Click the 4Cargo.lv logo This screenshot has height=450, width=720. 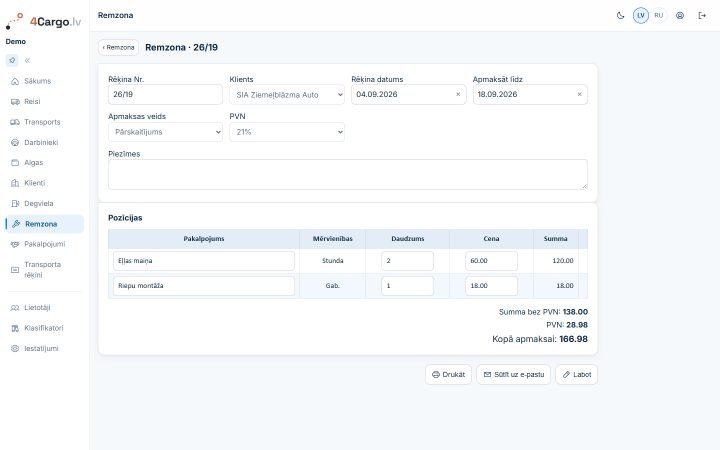[44, 21]
